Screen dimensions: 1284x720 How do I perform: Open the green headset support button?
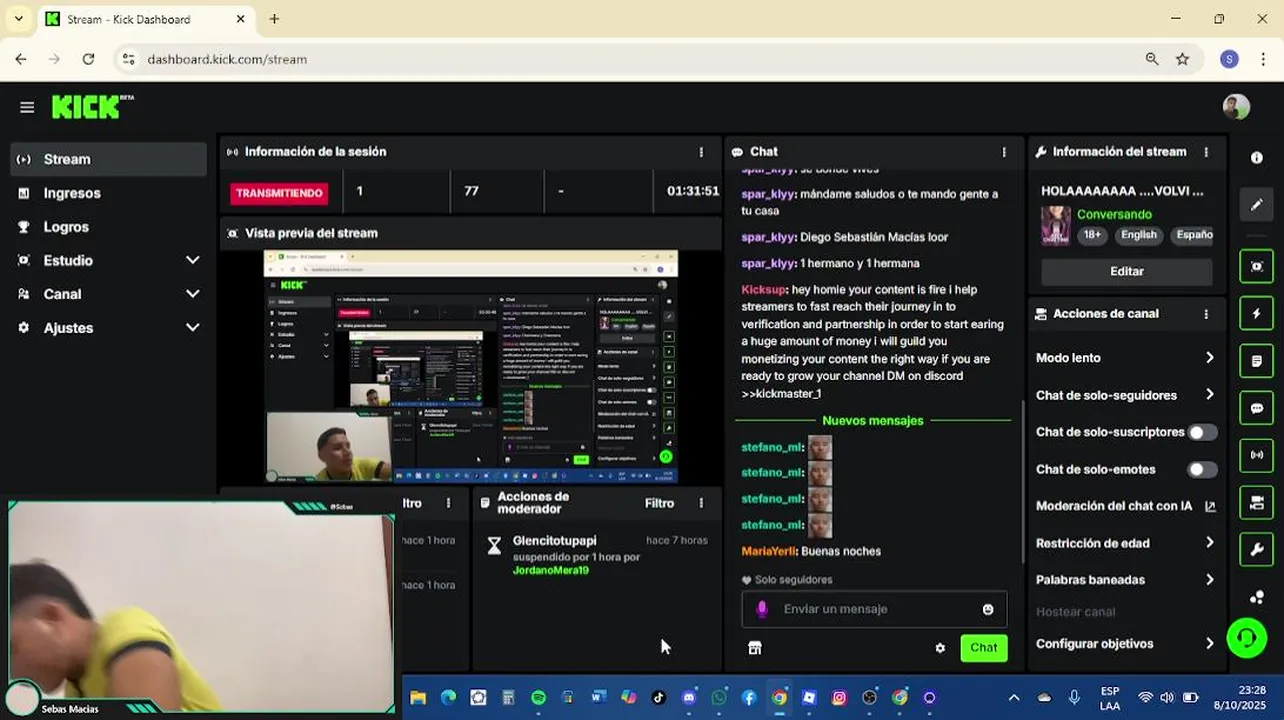(x=1246, y=638)
